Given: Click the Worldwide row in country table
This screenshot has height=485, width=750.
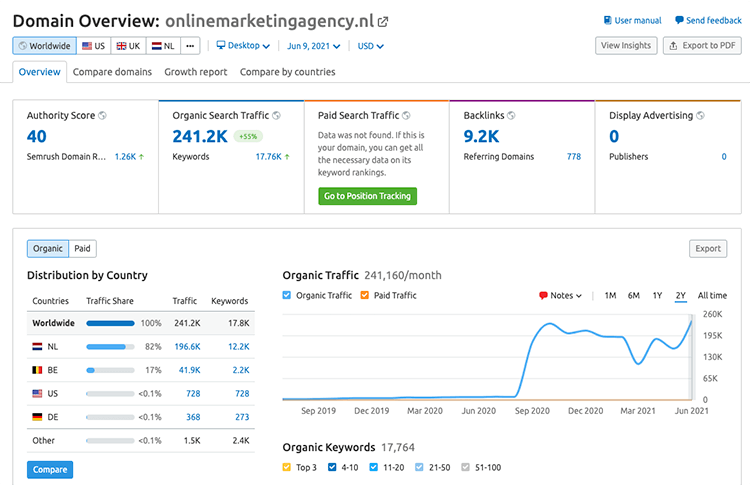Looking at the screenshot, I should pos(141,323).
